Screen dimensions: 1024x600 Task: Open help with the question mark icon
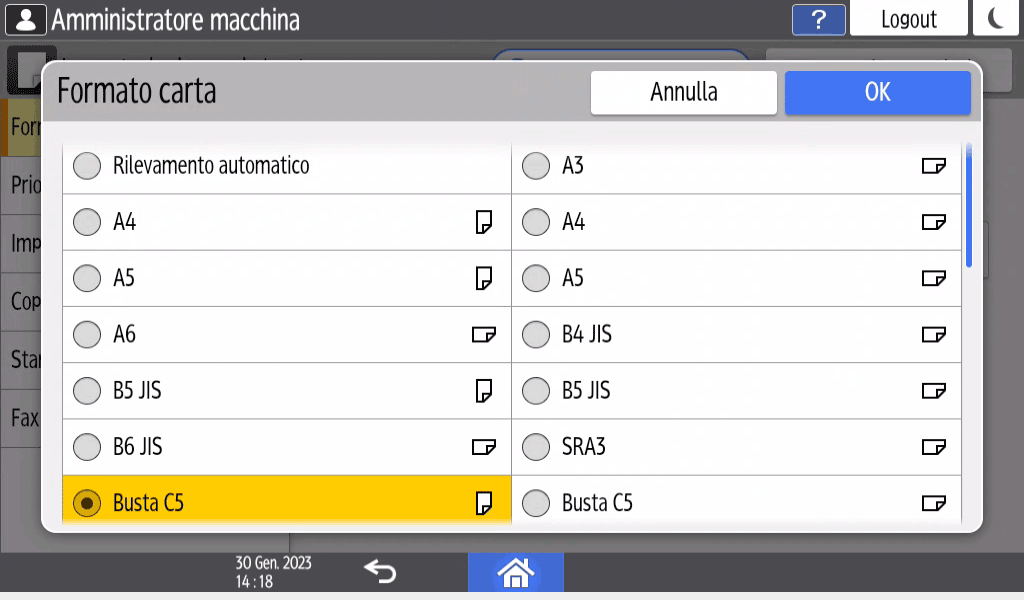click(x=818, y=19)
